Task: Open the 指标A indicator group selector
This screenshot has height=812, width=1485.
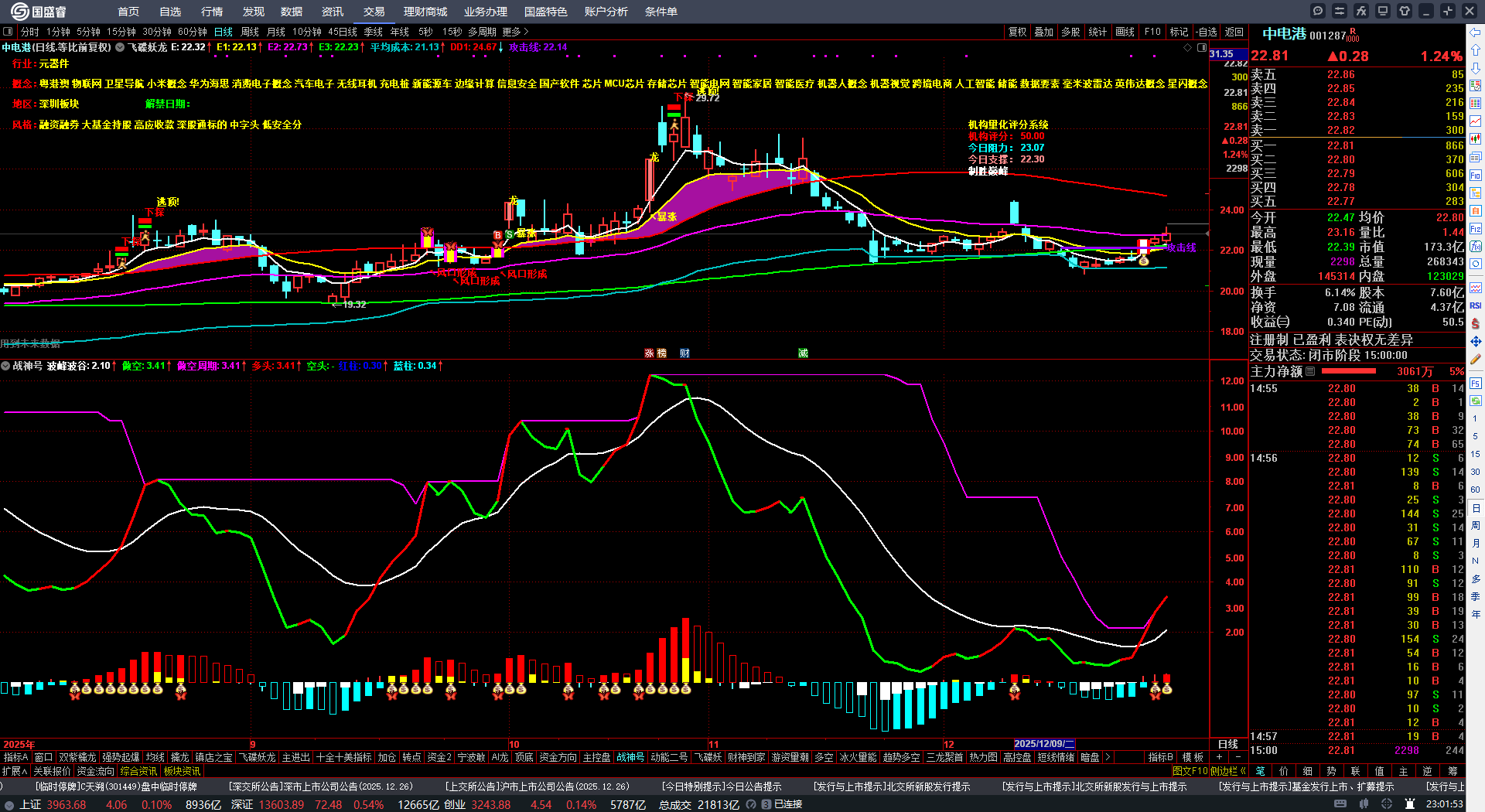Action: coord(15,757)
